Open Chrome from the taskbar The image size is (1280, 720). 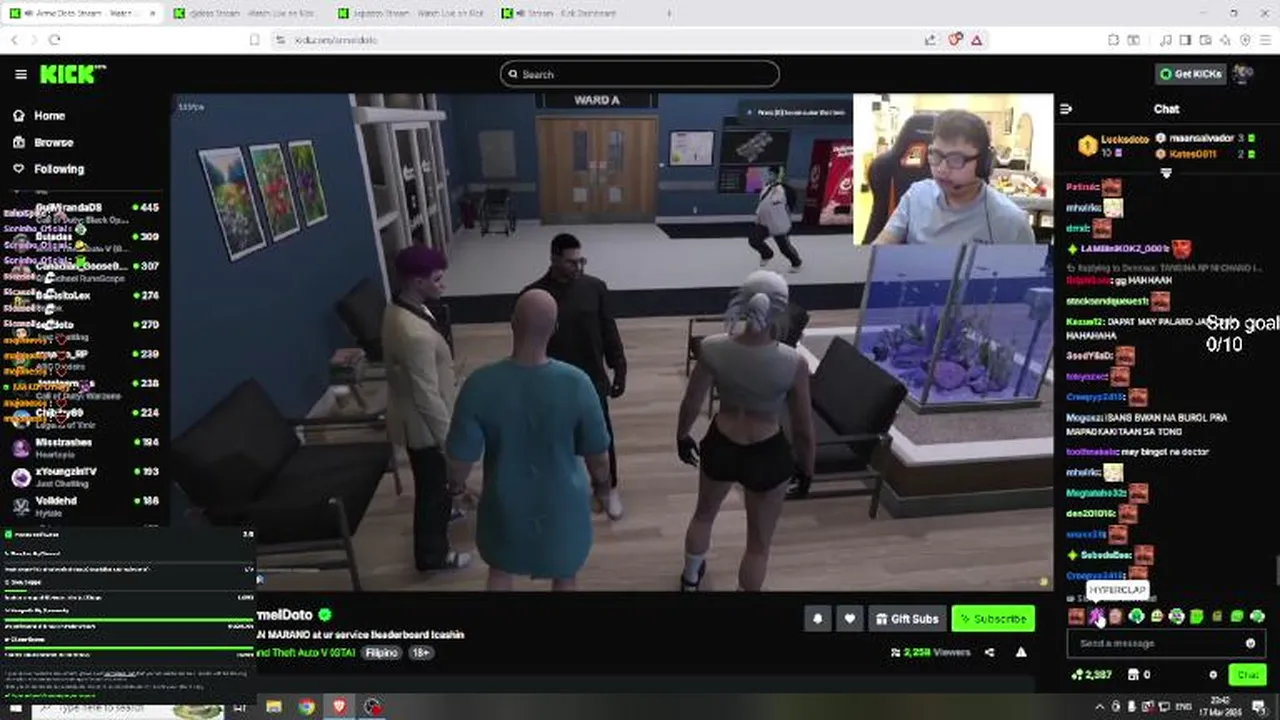(306, 707)
